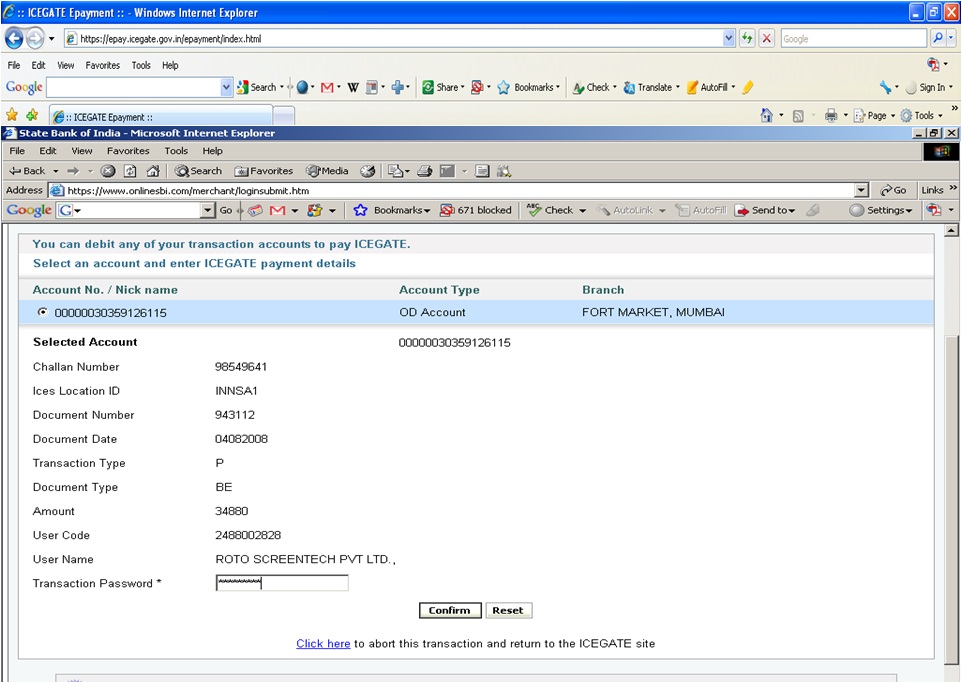Open Edit menu in State Bank window
The image size is (962, 682).
click(48, 151)
